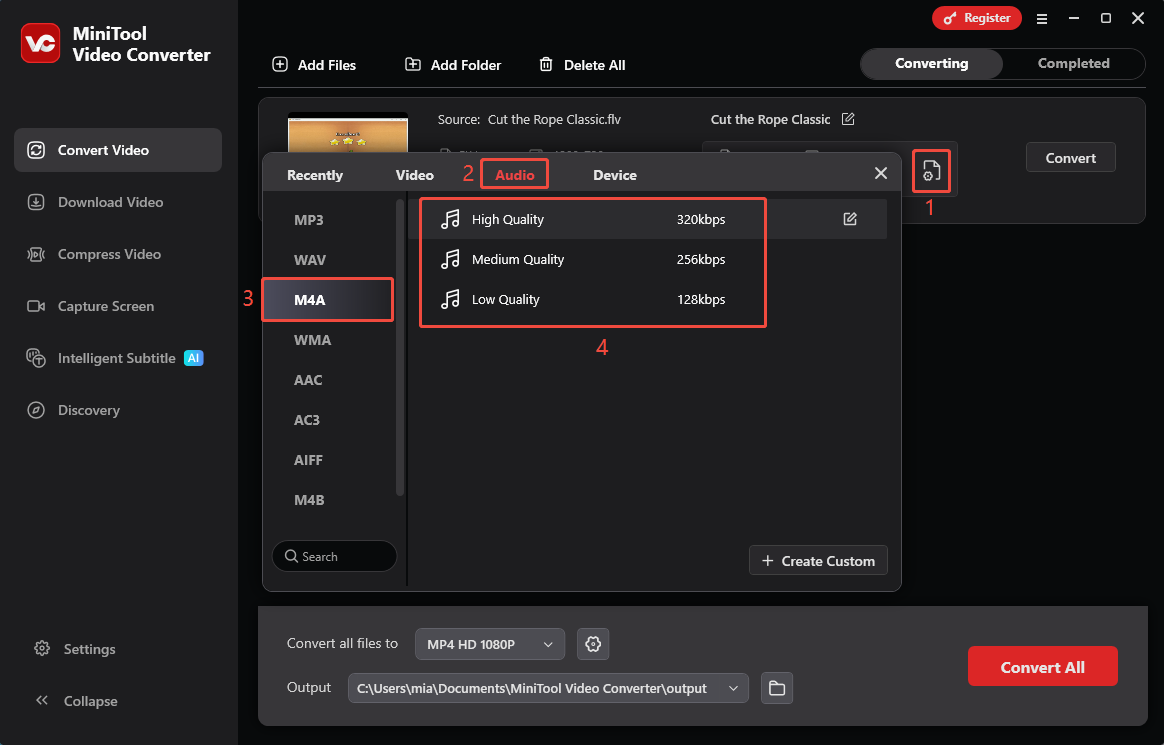Viewport: 1164px width, 745px height.
Task: Open the Download Video section
Action: coord(106,202)
